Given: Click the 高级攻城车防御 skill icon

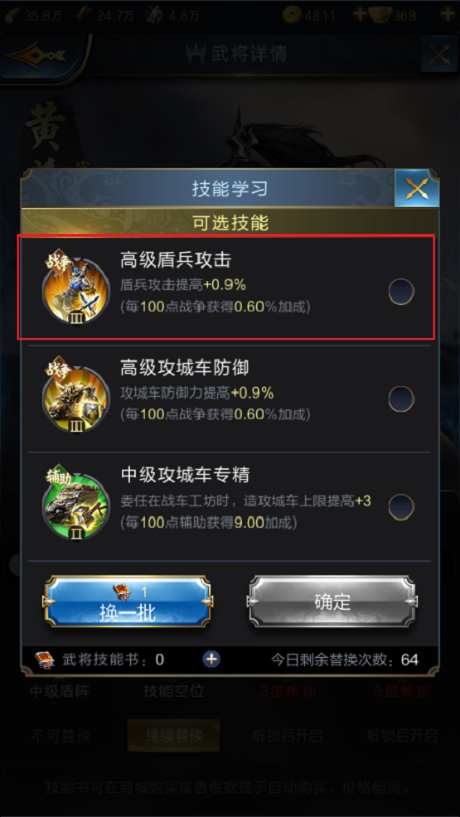Looking at the screenshot, I should 76,397.
